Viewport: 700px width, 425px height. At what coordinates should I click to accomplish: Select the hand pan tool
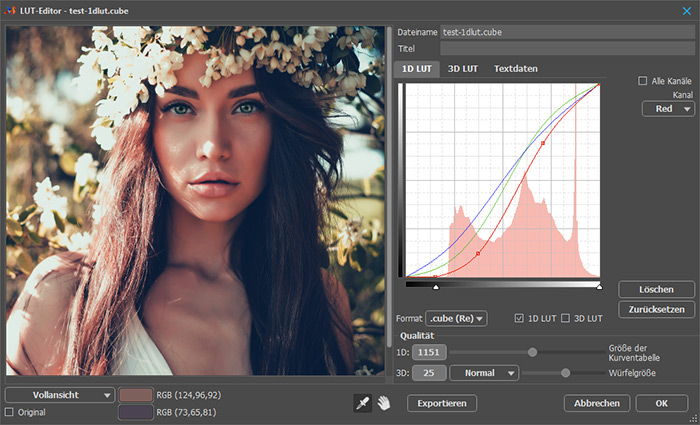tap(384, 403)
